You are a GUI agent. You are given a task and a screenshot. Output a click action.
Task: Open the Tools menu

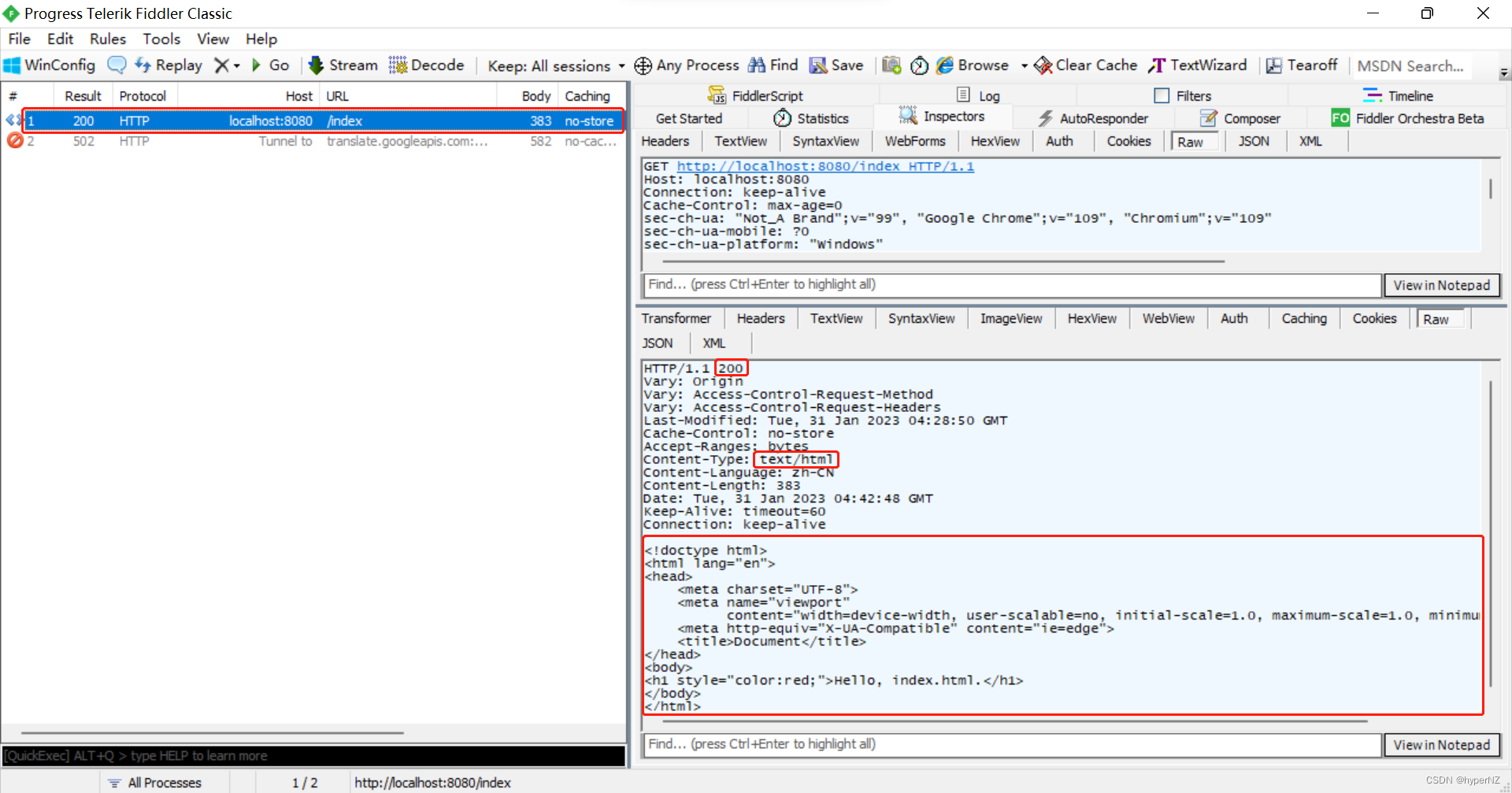pos(161,39)
